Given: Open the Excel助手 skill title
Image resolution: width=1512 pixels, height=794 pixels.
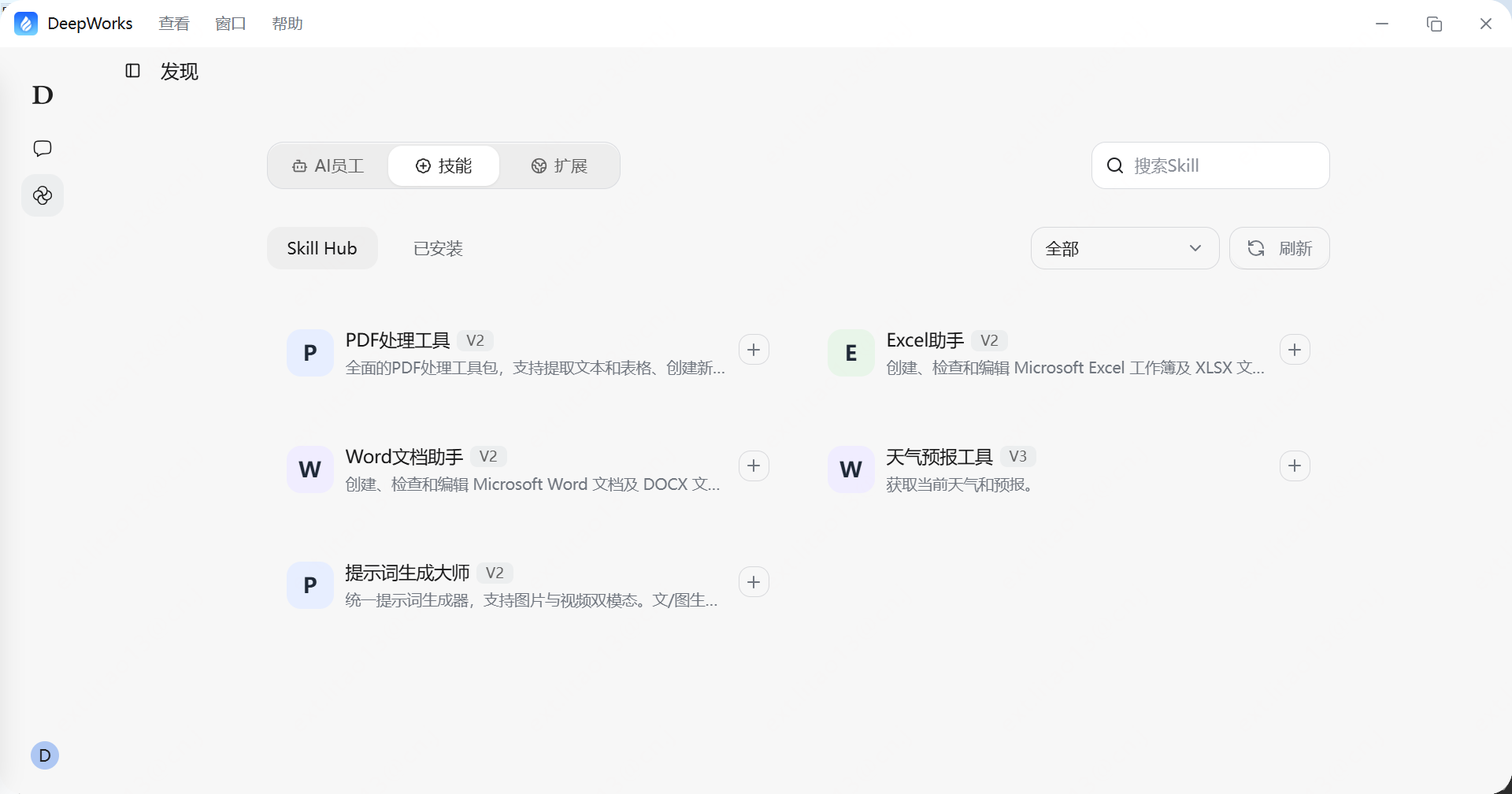Looking at the screenshot, I should pyautogui.click(x=925, y=340).
